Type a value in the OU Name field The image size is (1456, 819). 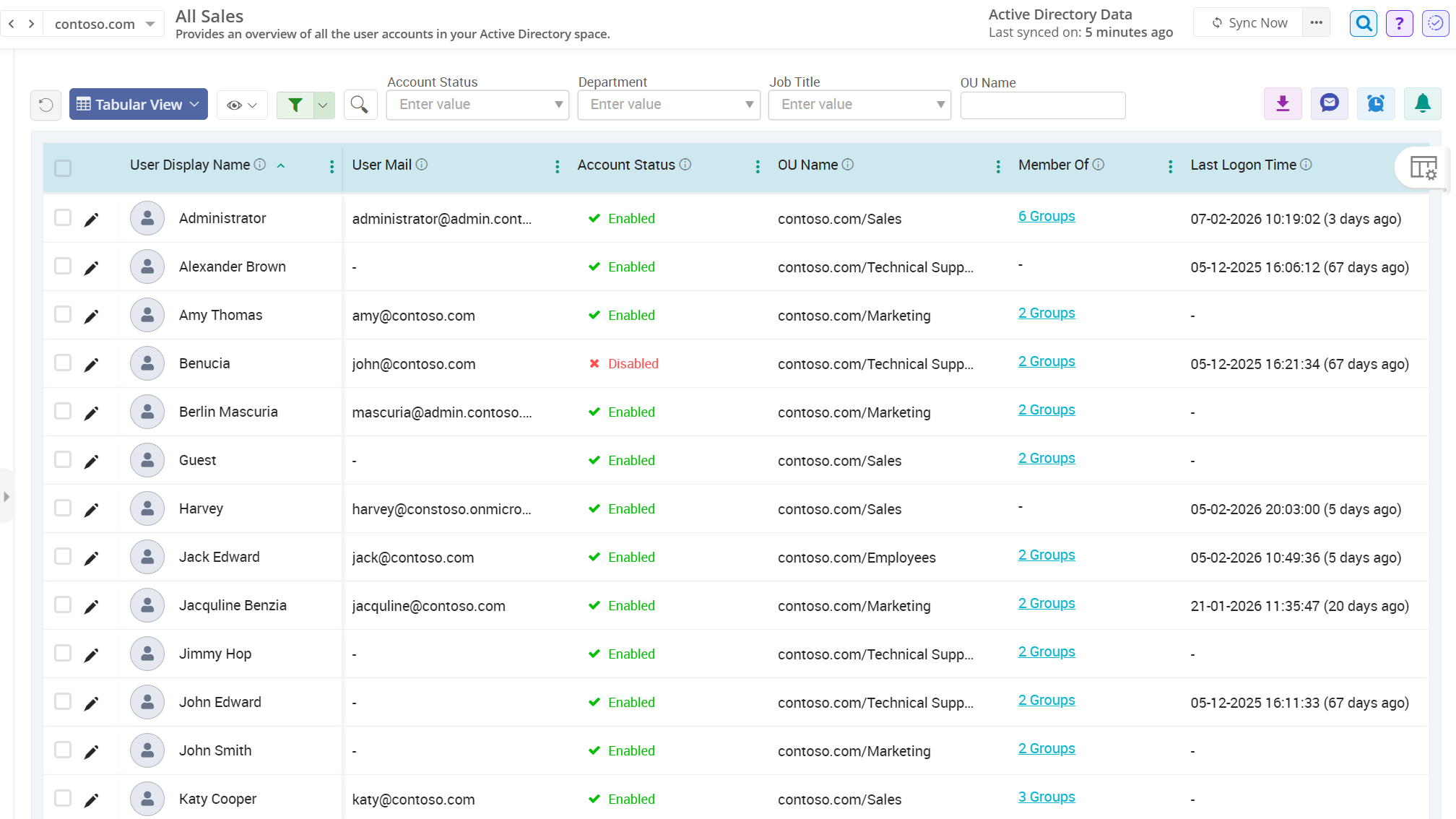1042,105
